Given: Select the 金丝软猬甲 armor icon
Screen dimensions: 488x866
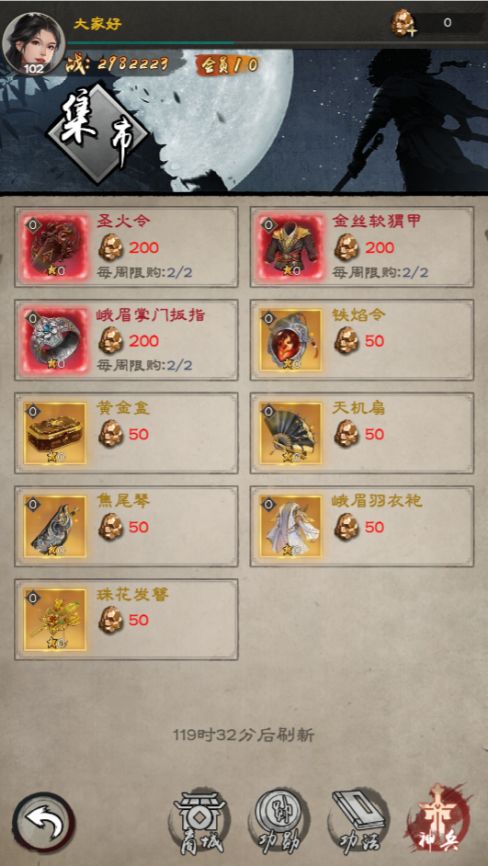Looking at the screenshot, I should 291,247.
